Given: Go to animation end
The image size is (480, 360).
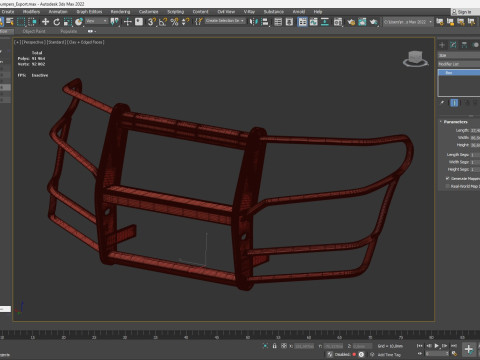Looking at the screenshot, I should click(x=454, y=346).
